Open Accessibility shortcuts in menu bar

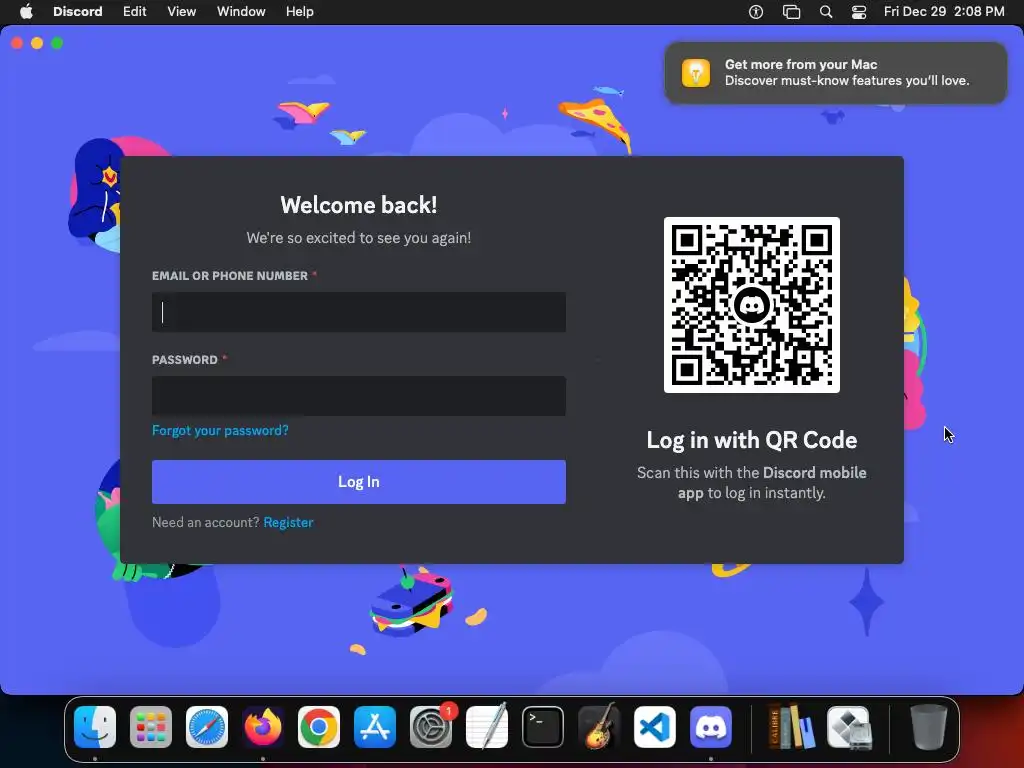coord(756,12)
